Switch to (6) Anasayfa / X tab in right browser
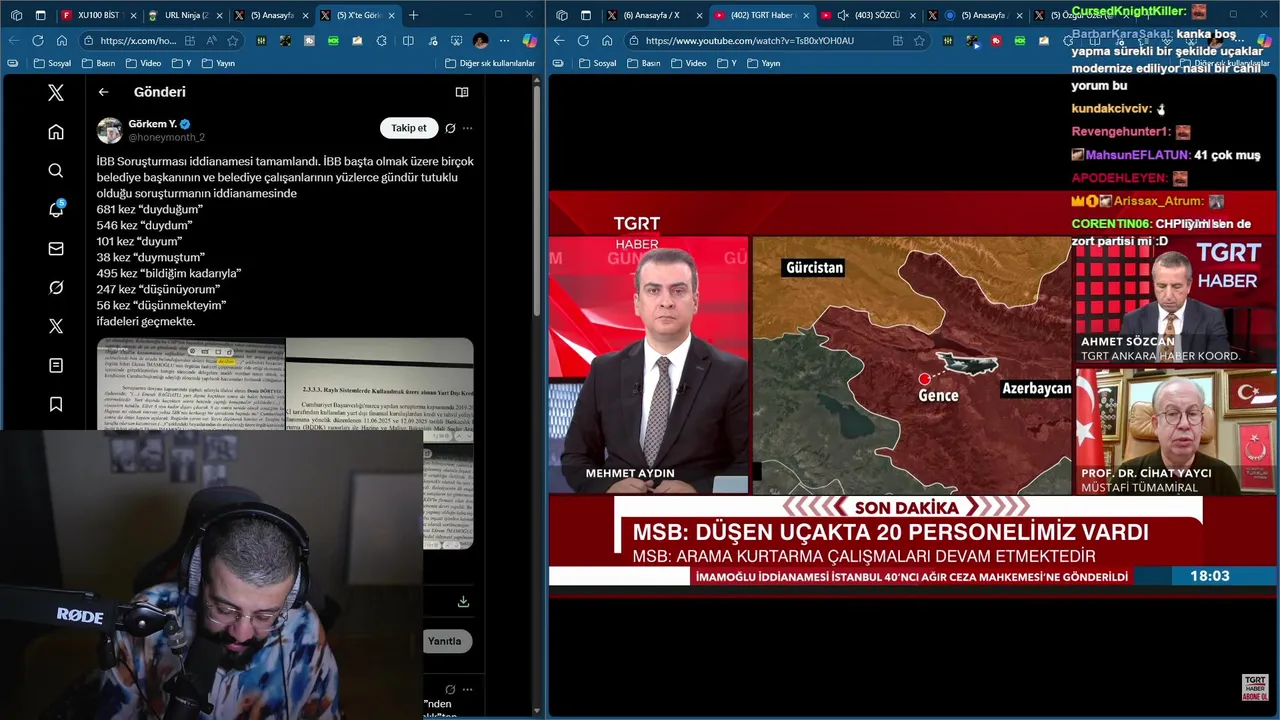The width and height of the screenshot is (1280, 720). click(655, 15)
